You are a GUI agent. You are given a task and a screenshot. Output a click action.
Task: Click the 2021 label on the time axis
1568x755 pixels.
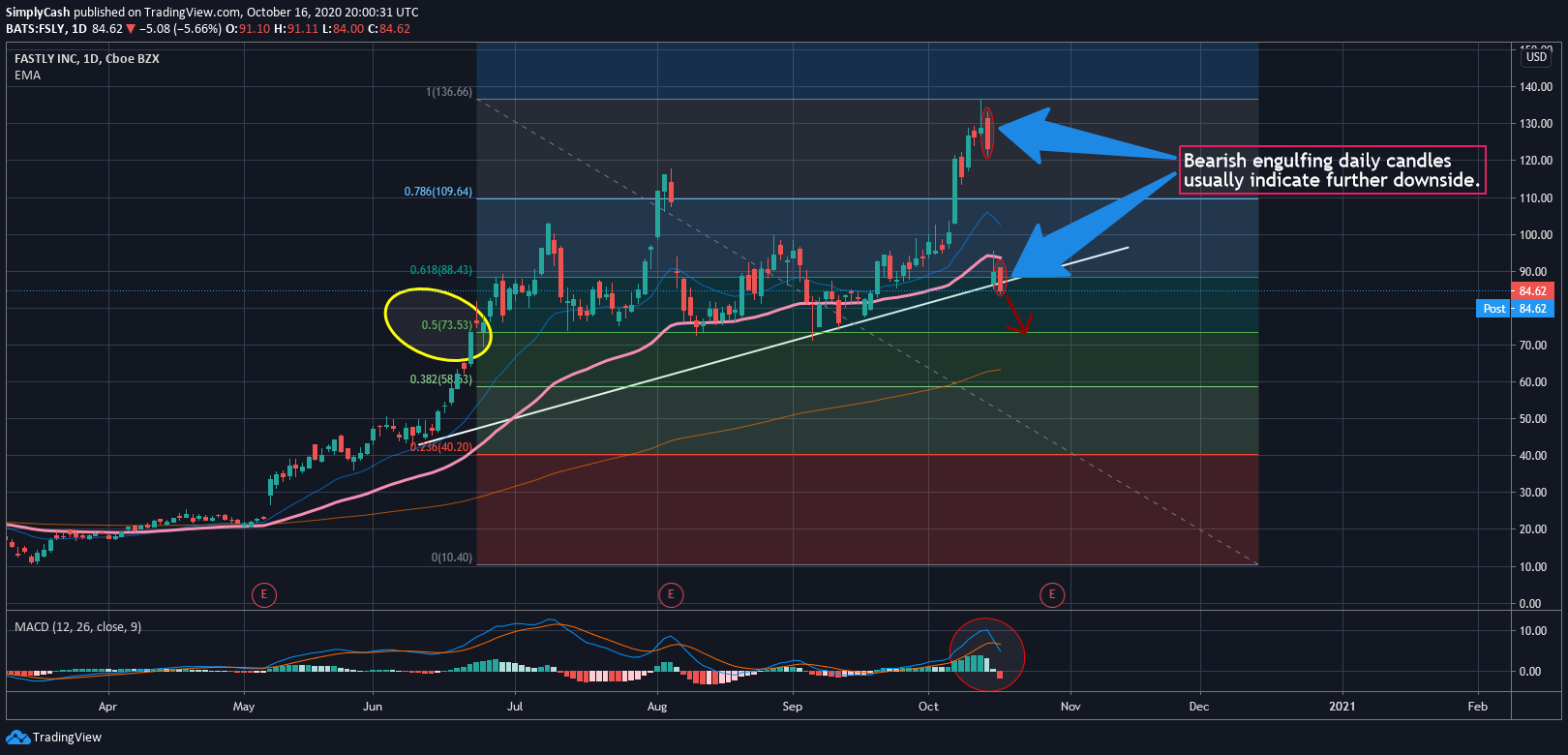click(x=1342, y=707)
